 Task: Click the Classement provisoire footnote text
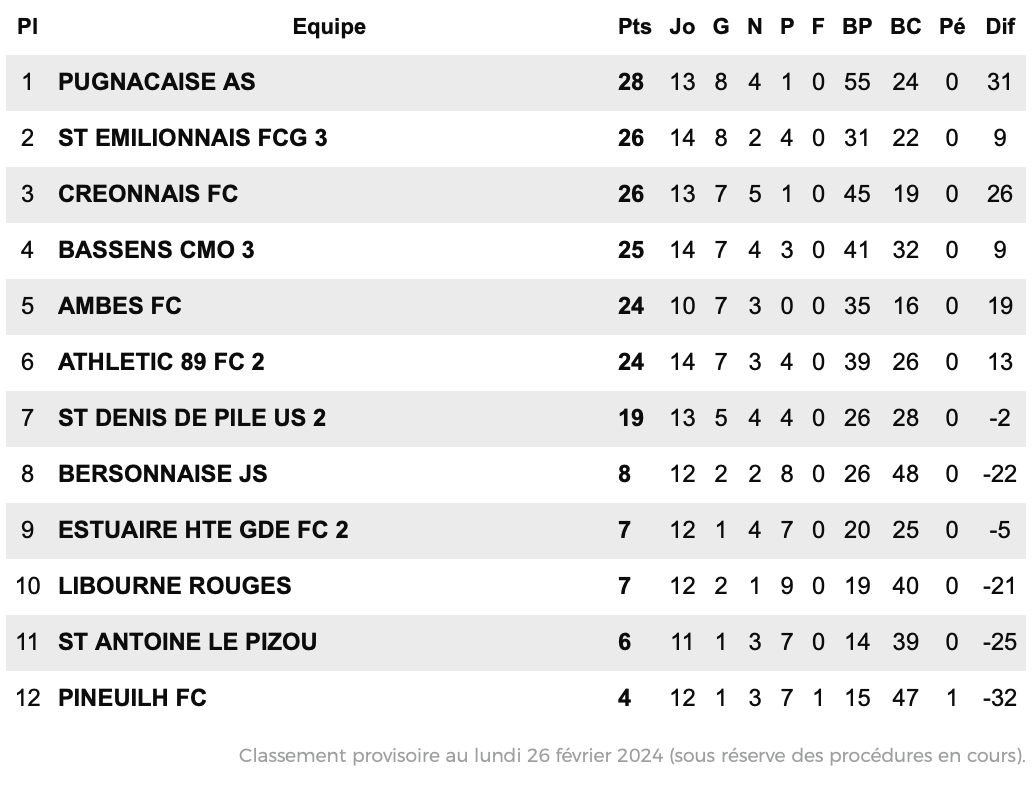[x=632, y=756]
